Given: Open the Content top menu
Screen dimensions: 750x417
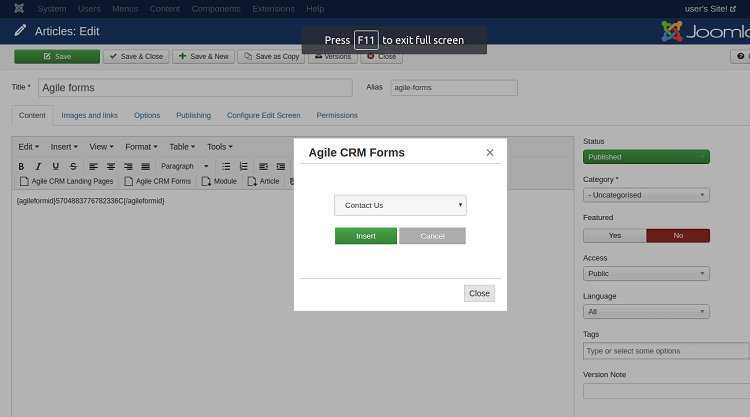Looking at the screenshot, I should [x=165, y=9].
